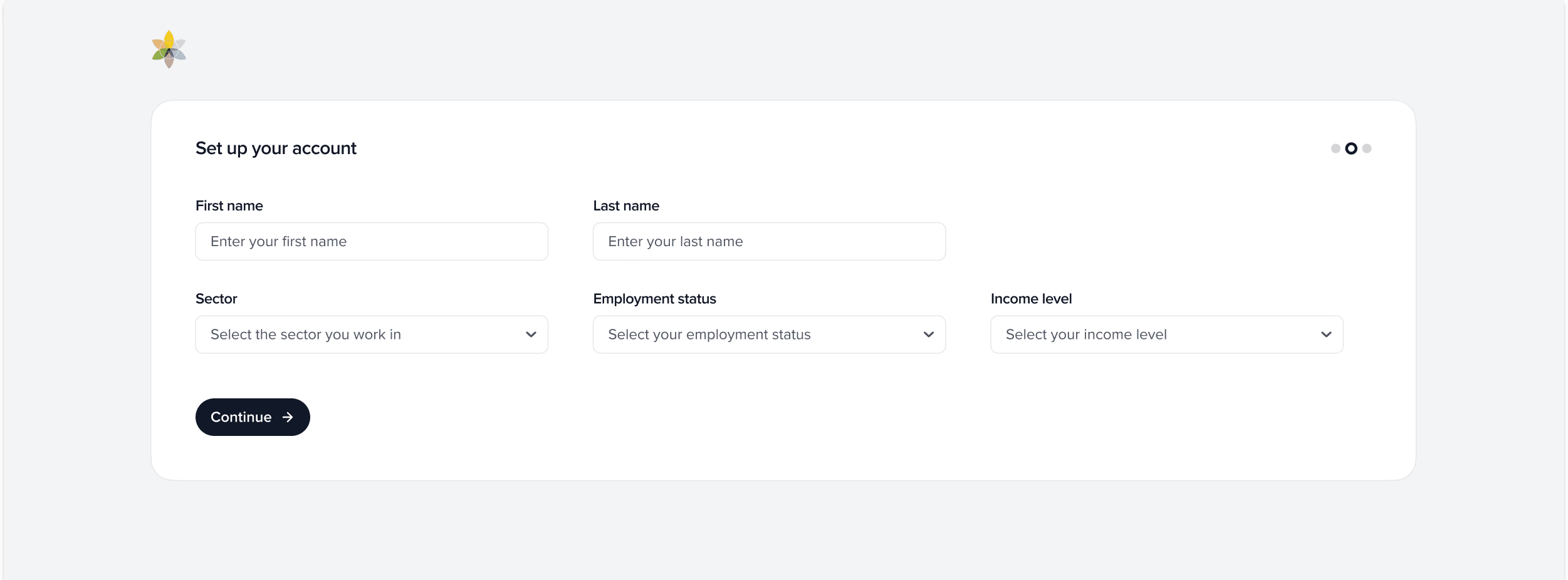
Task: Select the third step circle in the progress indicator
Action: point(1367,148)
